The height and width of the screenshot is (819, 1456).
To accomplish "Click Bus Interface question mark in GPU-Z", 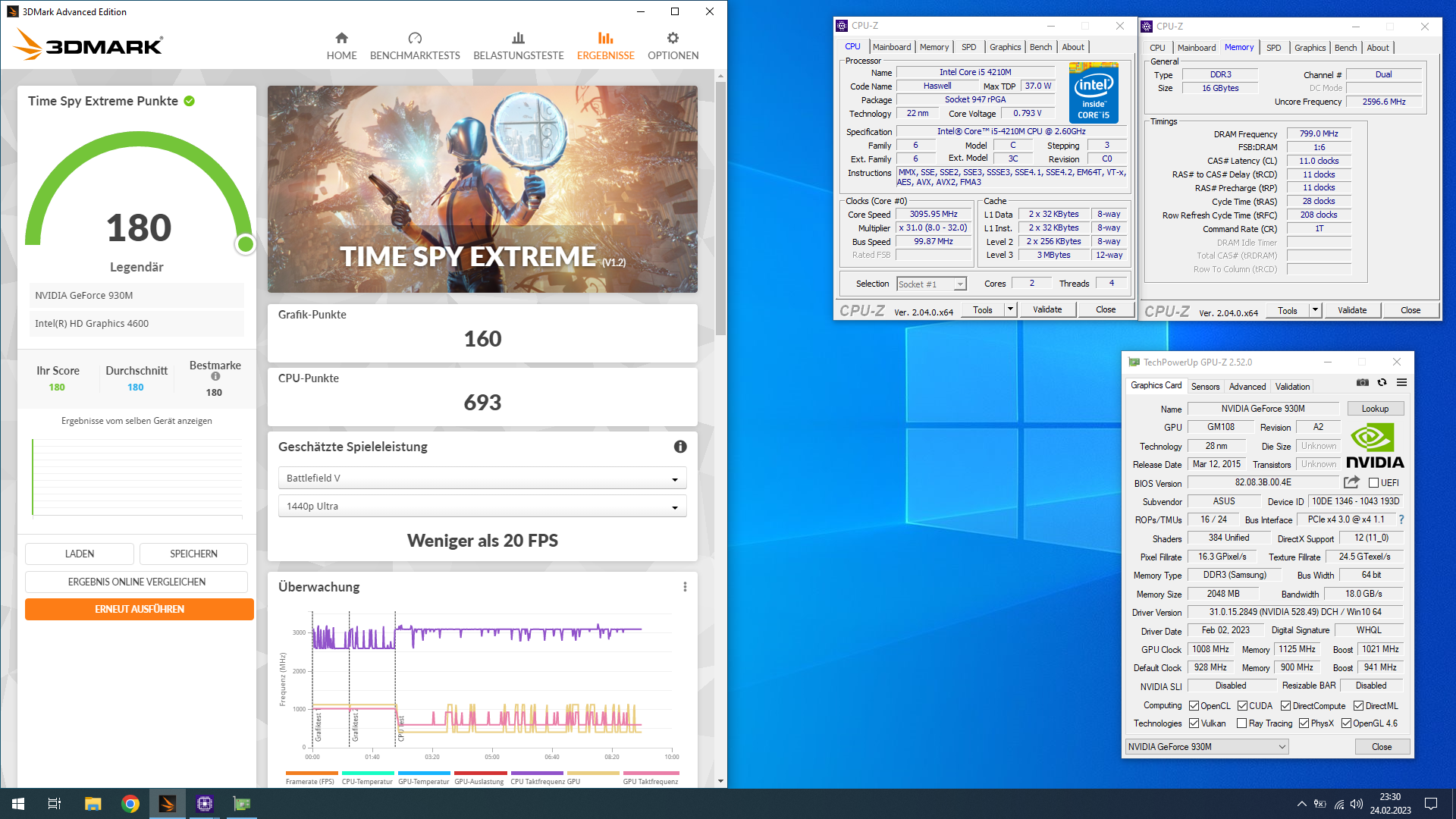I will click(x=1401, y=519).
